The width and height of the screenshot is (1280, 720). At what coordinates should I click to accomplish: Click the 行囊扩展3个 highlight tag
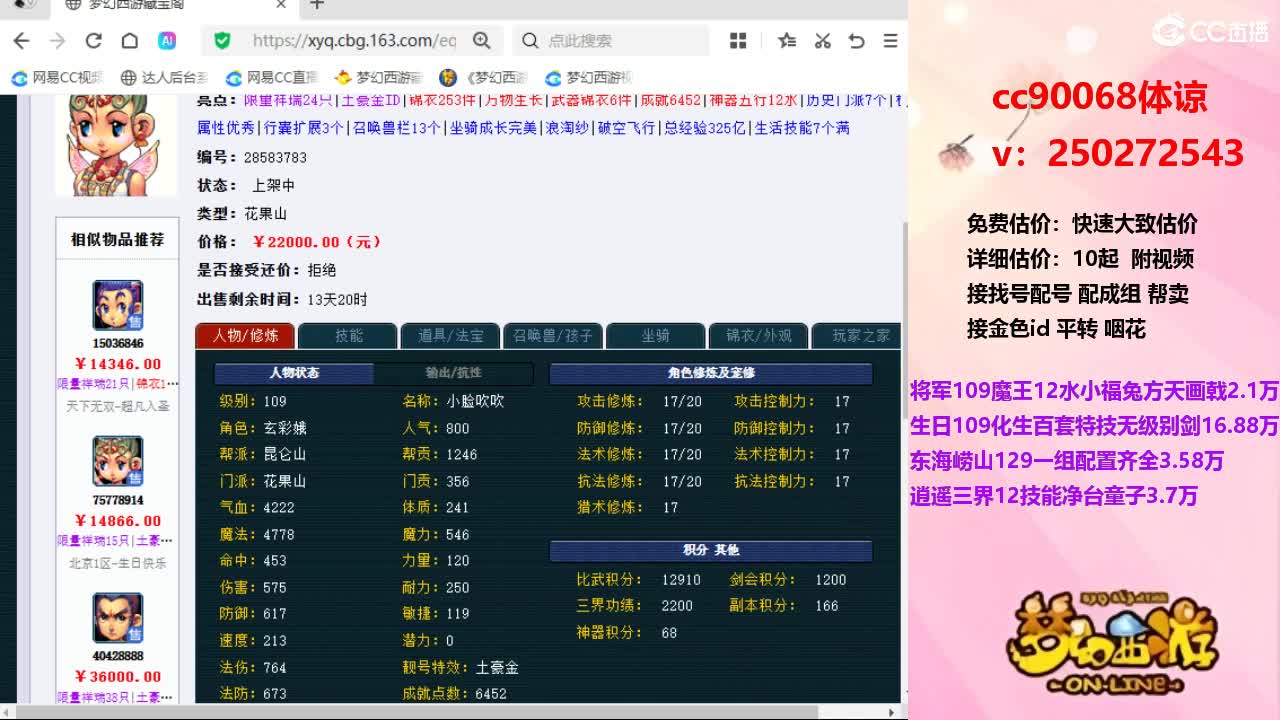coord(304,128)
